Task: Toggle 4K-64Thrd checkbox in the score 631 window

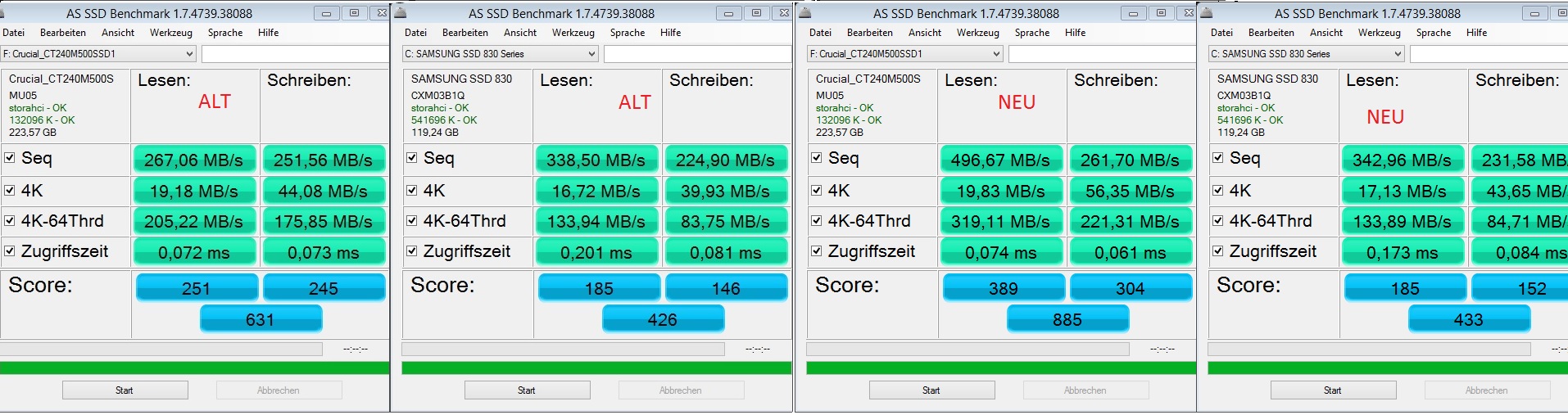Action: pos(10,220)
